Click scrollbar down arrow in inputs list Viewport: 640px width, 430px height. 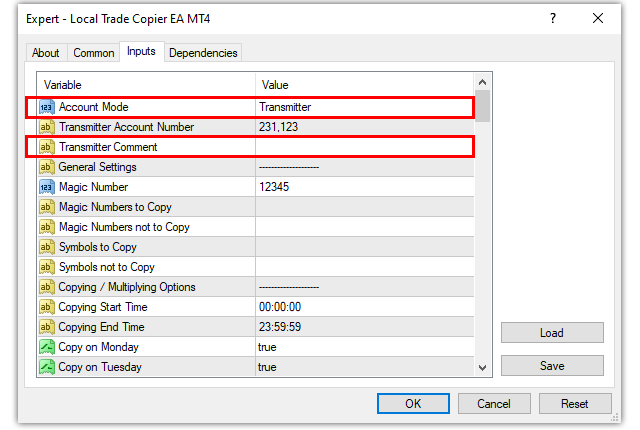[x=482, y=368]
